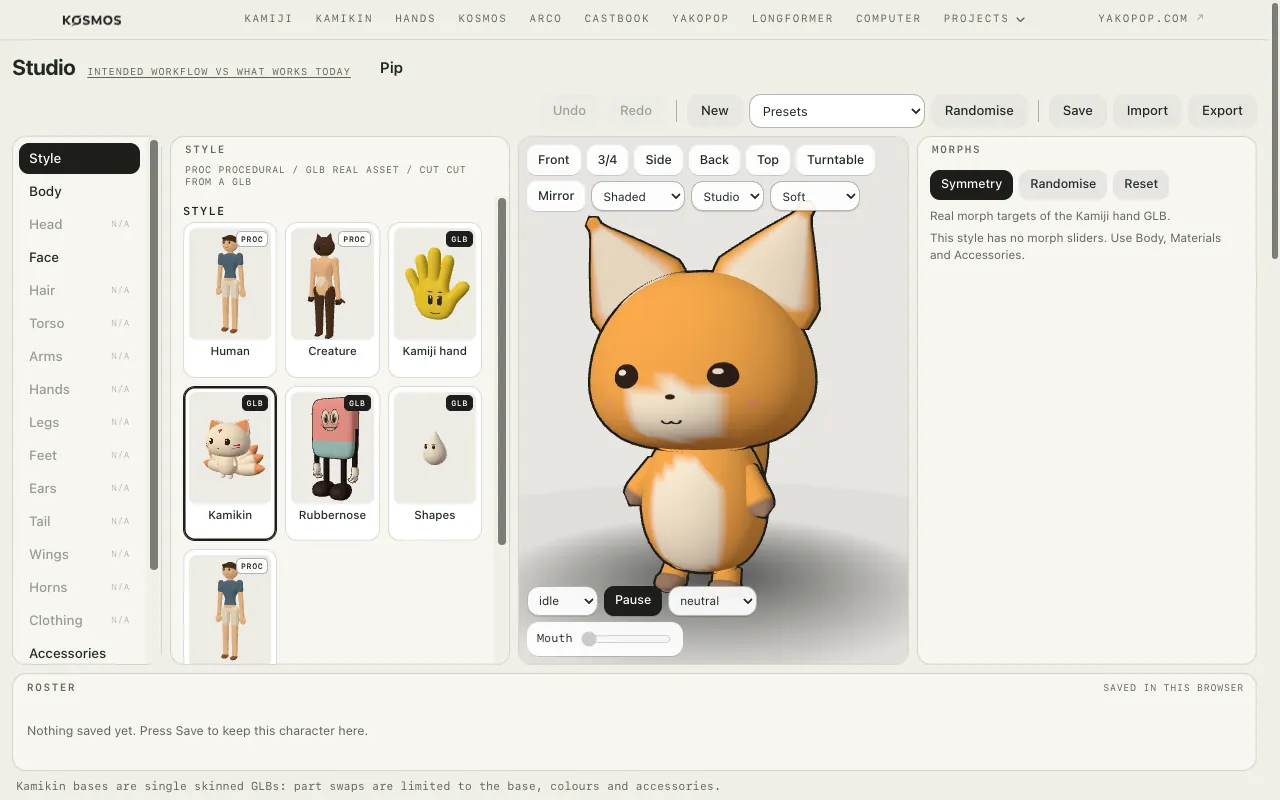This screenshot has height=800, width=1280.
Task: Open the Shaded render mode dropdown
Action: 638,196
